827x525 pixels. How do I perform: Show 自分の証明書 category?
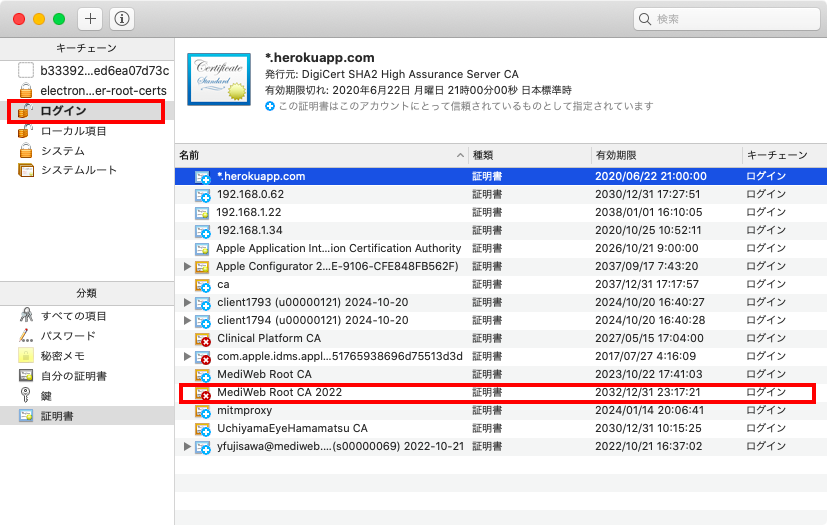coord(87,376)
